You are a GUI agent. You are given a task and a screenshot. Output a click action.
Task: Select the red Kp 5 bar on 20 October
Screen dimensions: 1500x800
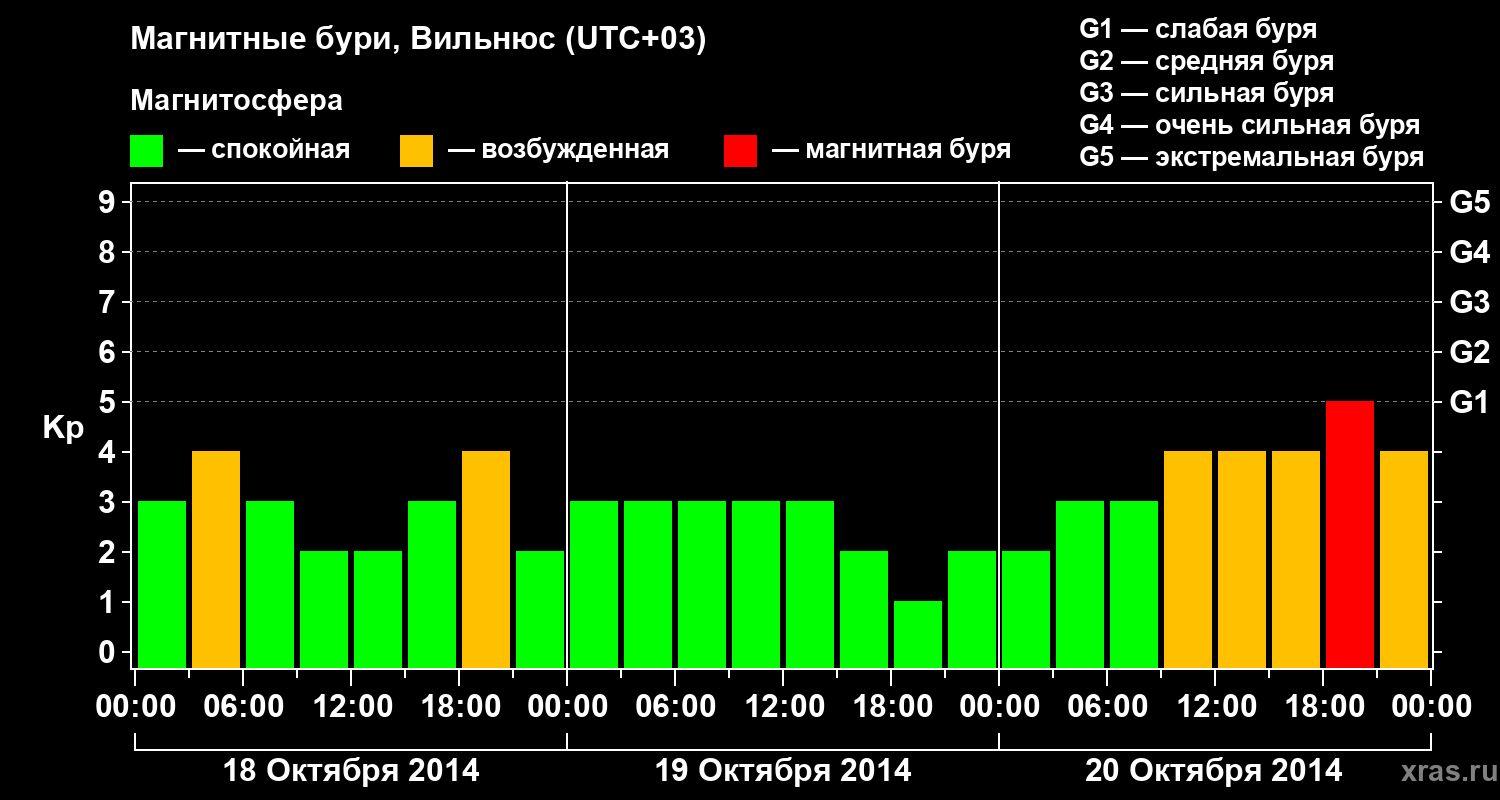pyautogui.click(x=1350, y=534)
